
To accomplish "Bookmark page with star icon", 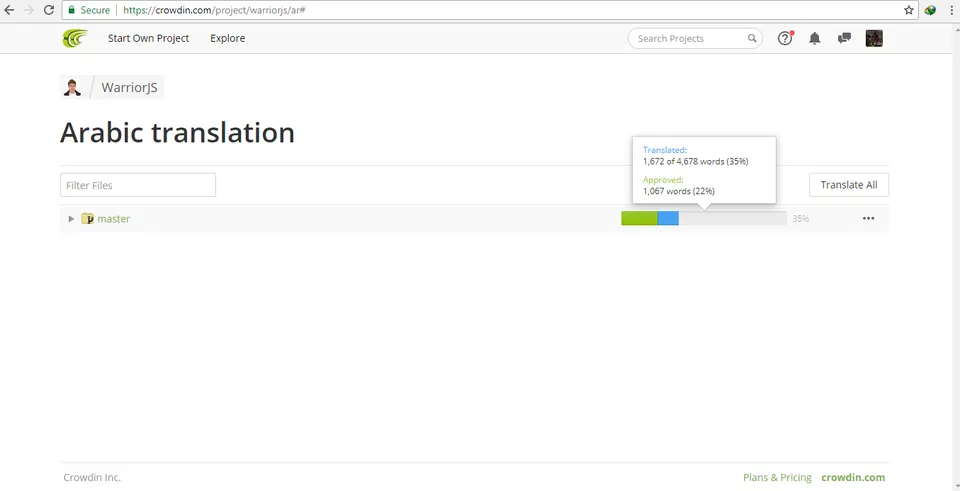I will (x=909, y=10).
